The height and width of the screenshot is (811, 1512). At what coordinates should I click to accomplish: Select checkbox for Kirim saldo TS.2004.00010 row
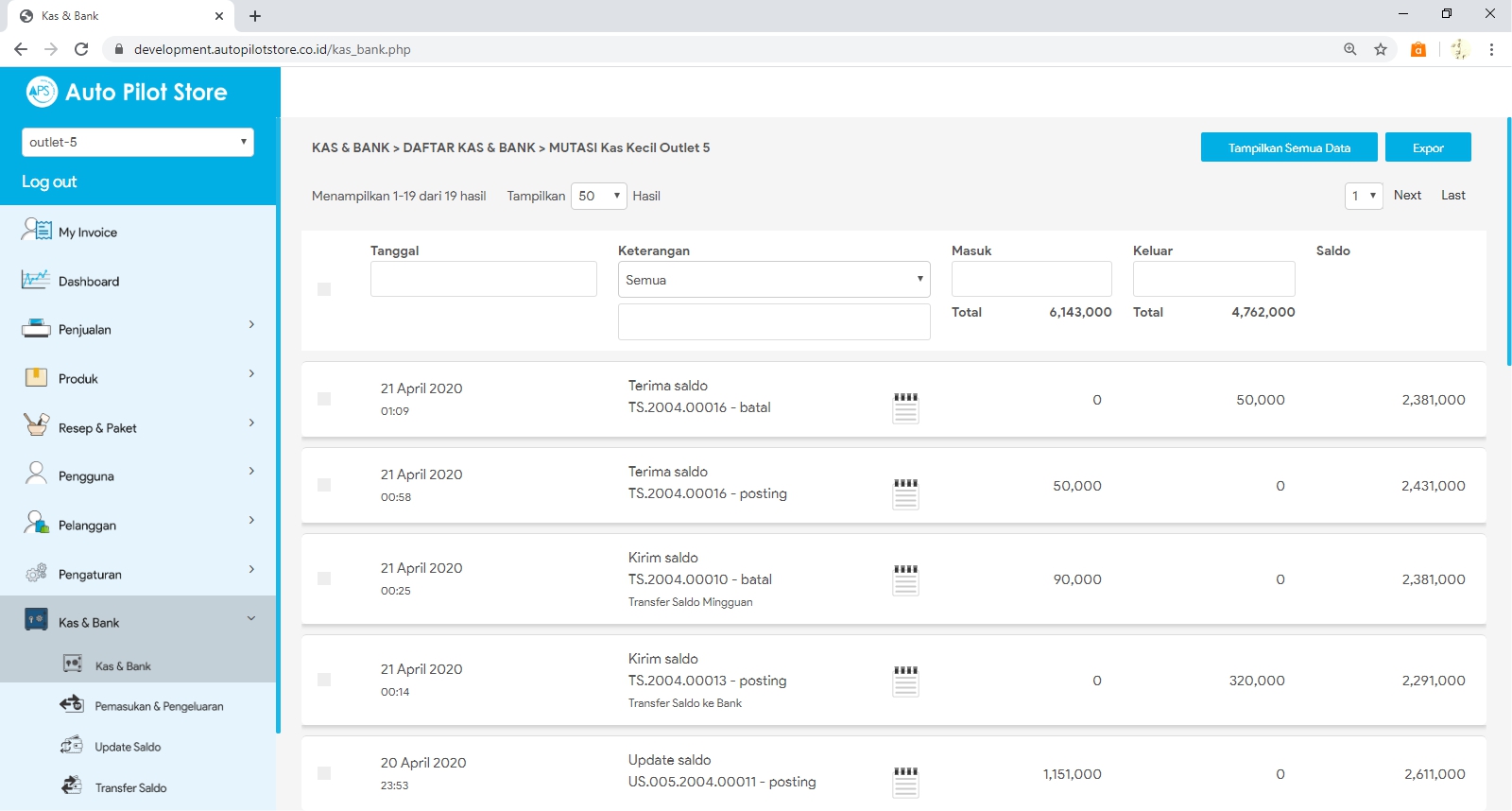pos(324,578)
